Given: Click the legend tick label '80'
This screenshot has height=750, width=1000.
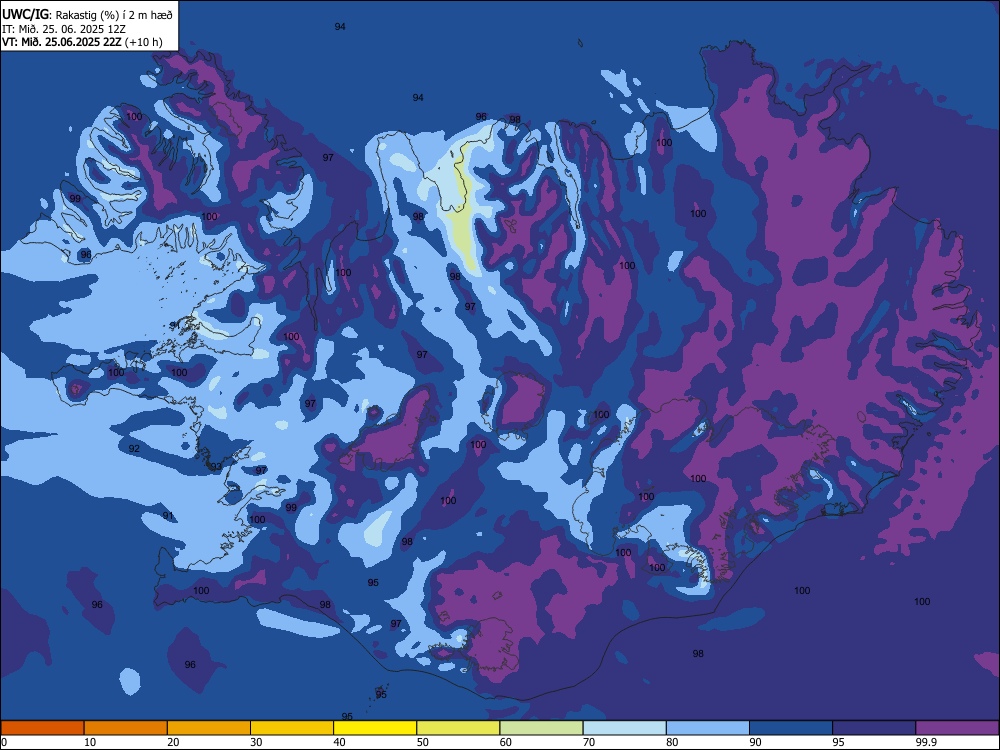Looking at the screenshot, I should pos(672,742).
